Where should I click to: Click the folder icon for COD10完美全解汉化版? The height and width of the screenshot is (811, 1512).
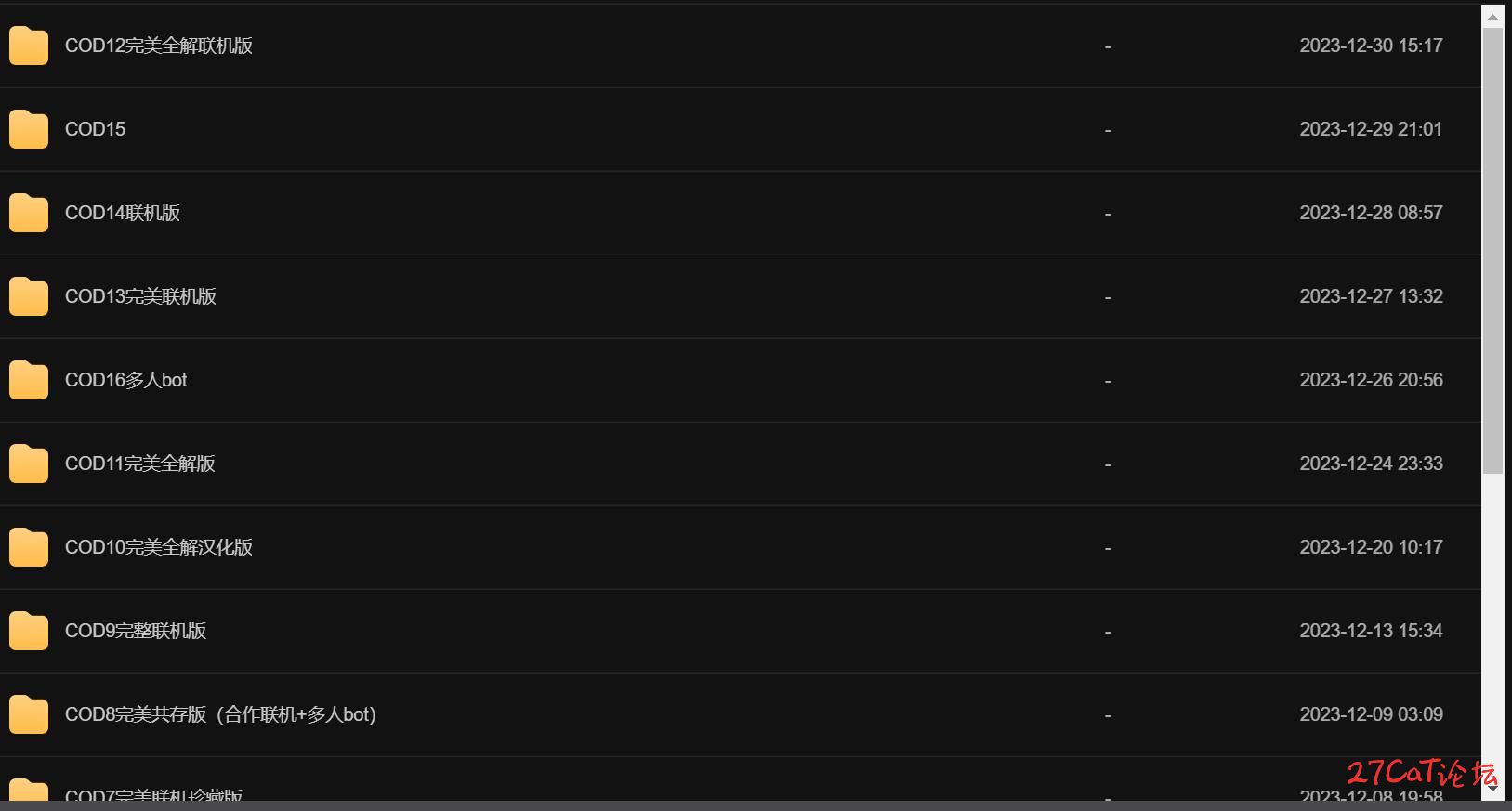29,547
